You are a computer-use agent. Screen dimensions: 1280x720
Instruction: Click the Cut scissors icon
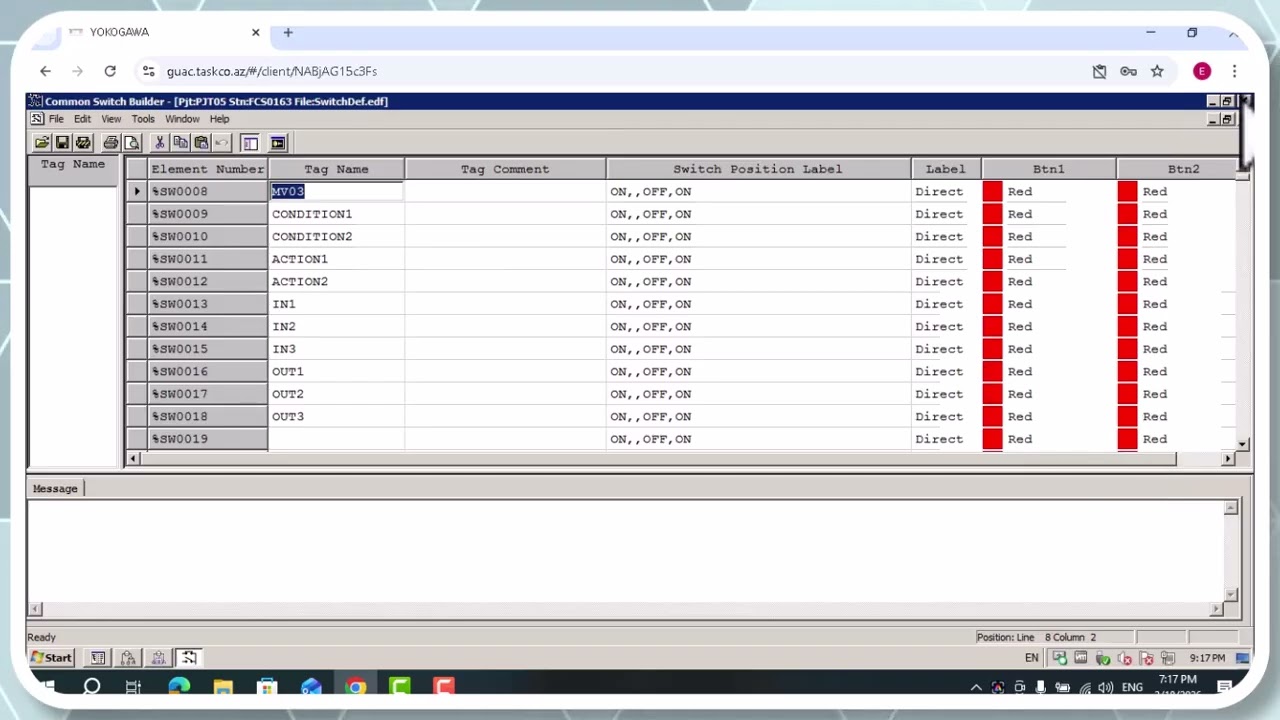tap(159, 143)
